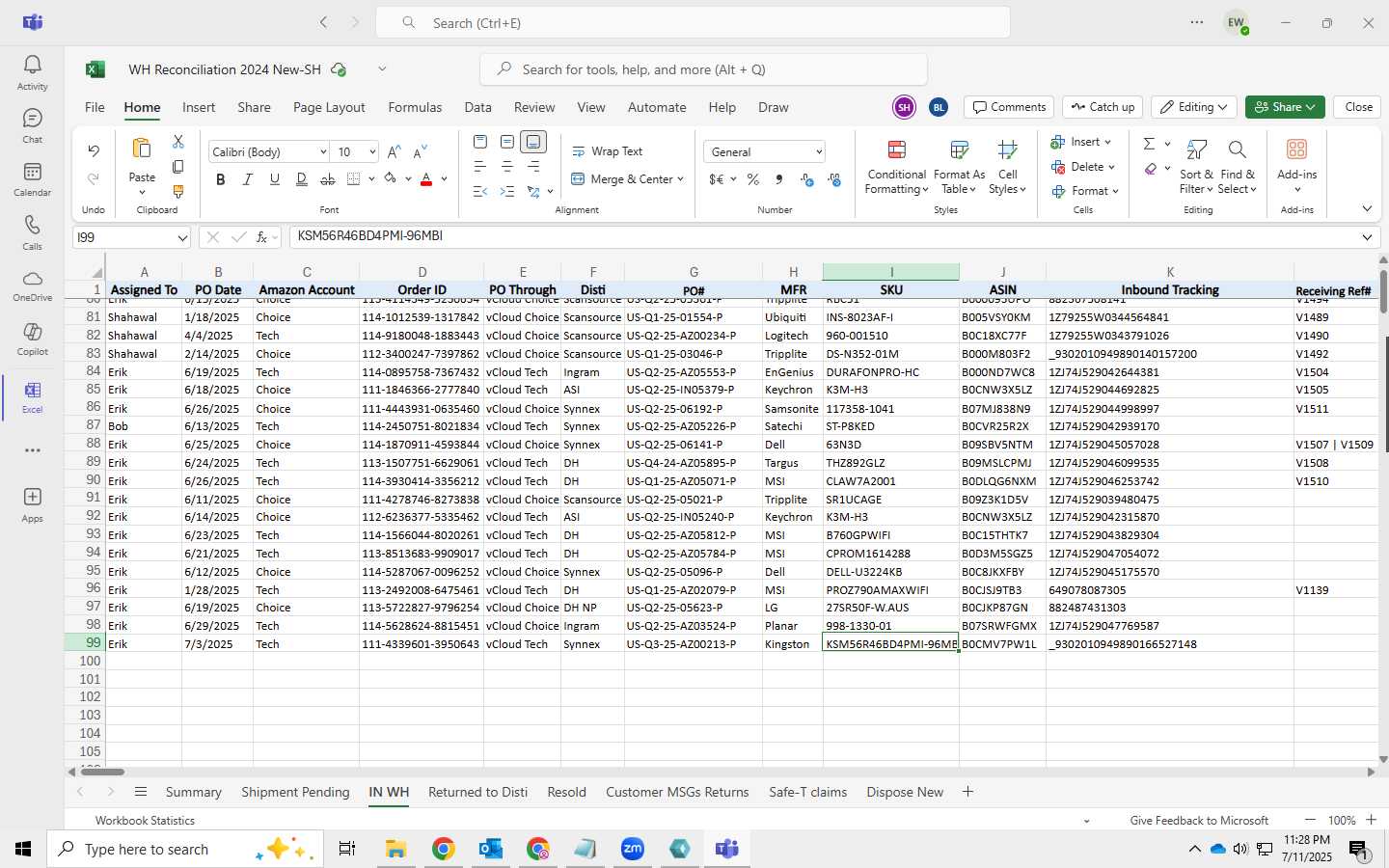Image resolution: width=1389 pixels, height=868 pixels.
Task: Click the Borders icon
Action: (354, 179)
